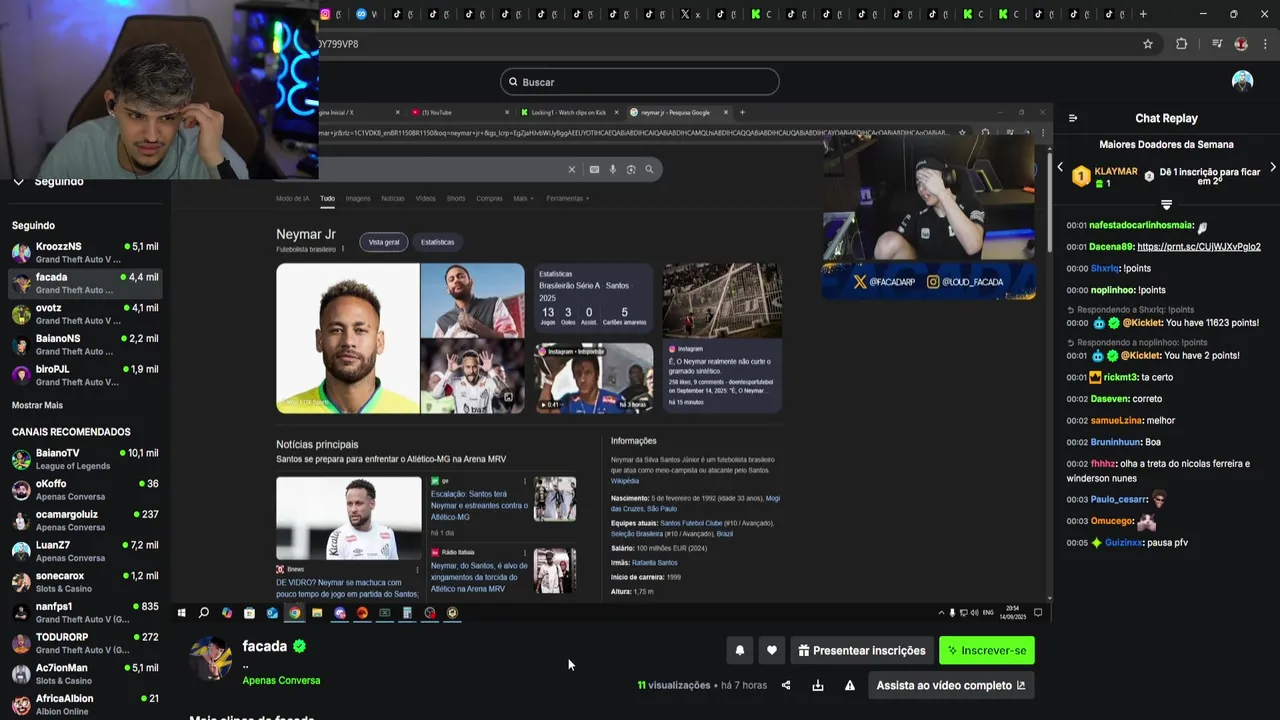Open the facada channel avatar below the video
Viewport: 1280px width, 720px height.
[211, 658]
